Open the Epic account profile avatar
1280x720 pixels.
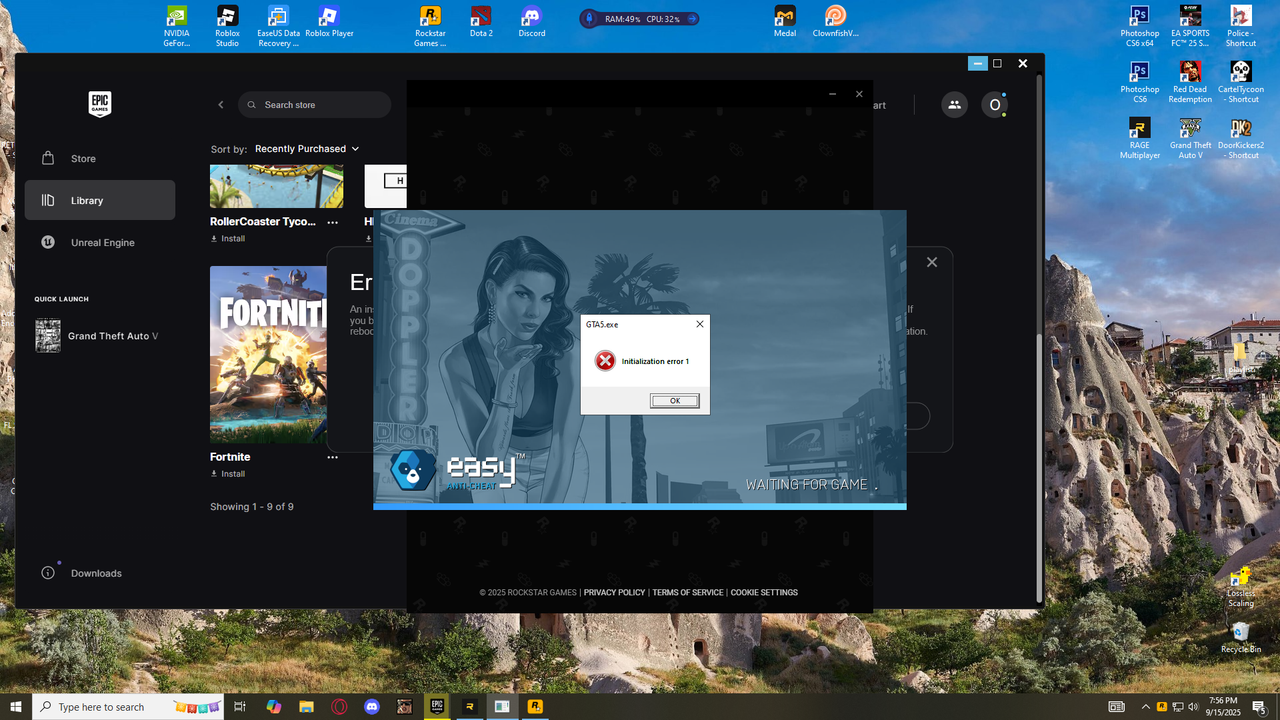[994, 105]
